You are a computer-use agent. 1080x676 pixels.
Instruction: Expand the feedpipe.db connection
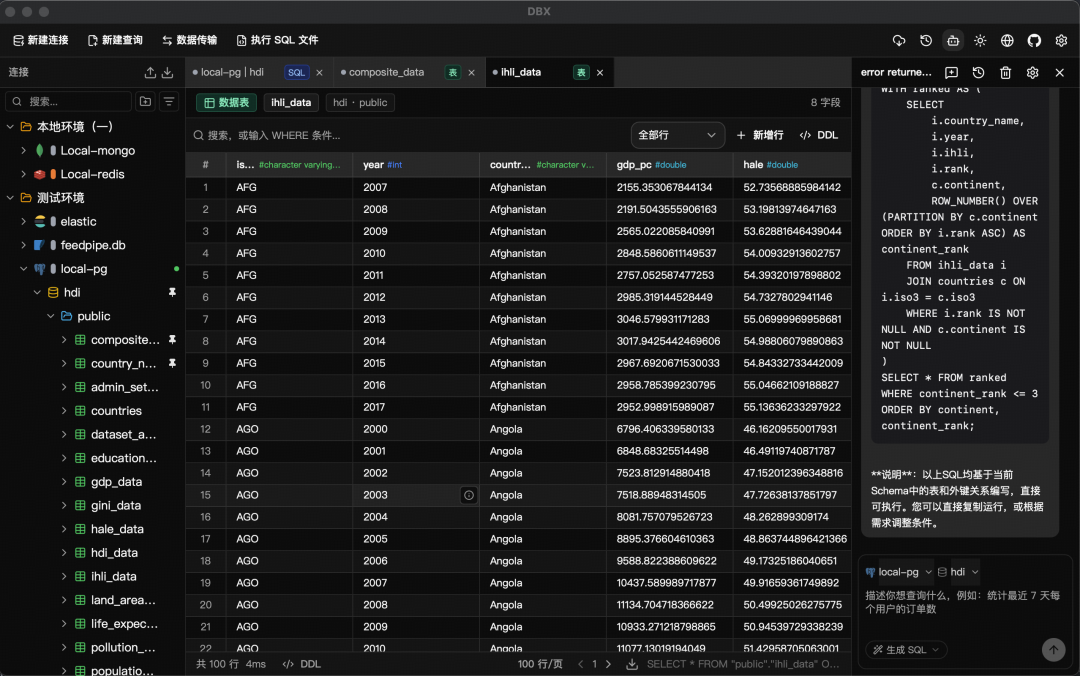point(23,245)
